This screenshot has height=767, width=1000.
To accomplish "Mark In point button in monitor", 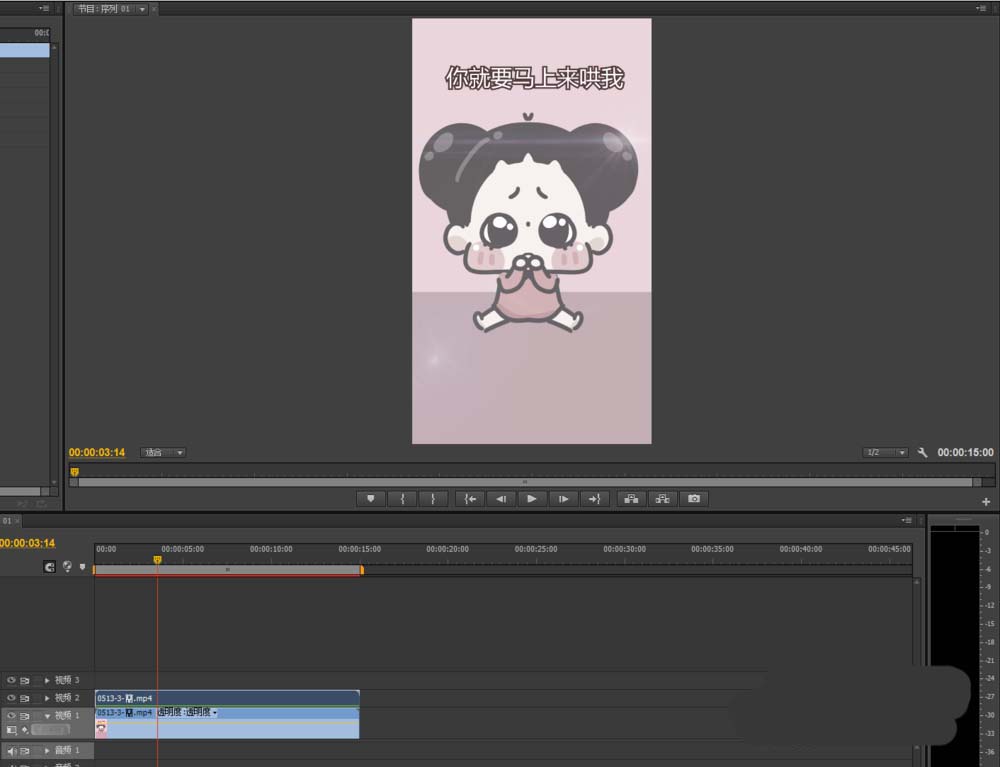I will point(402,499).
